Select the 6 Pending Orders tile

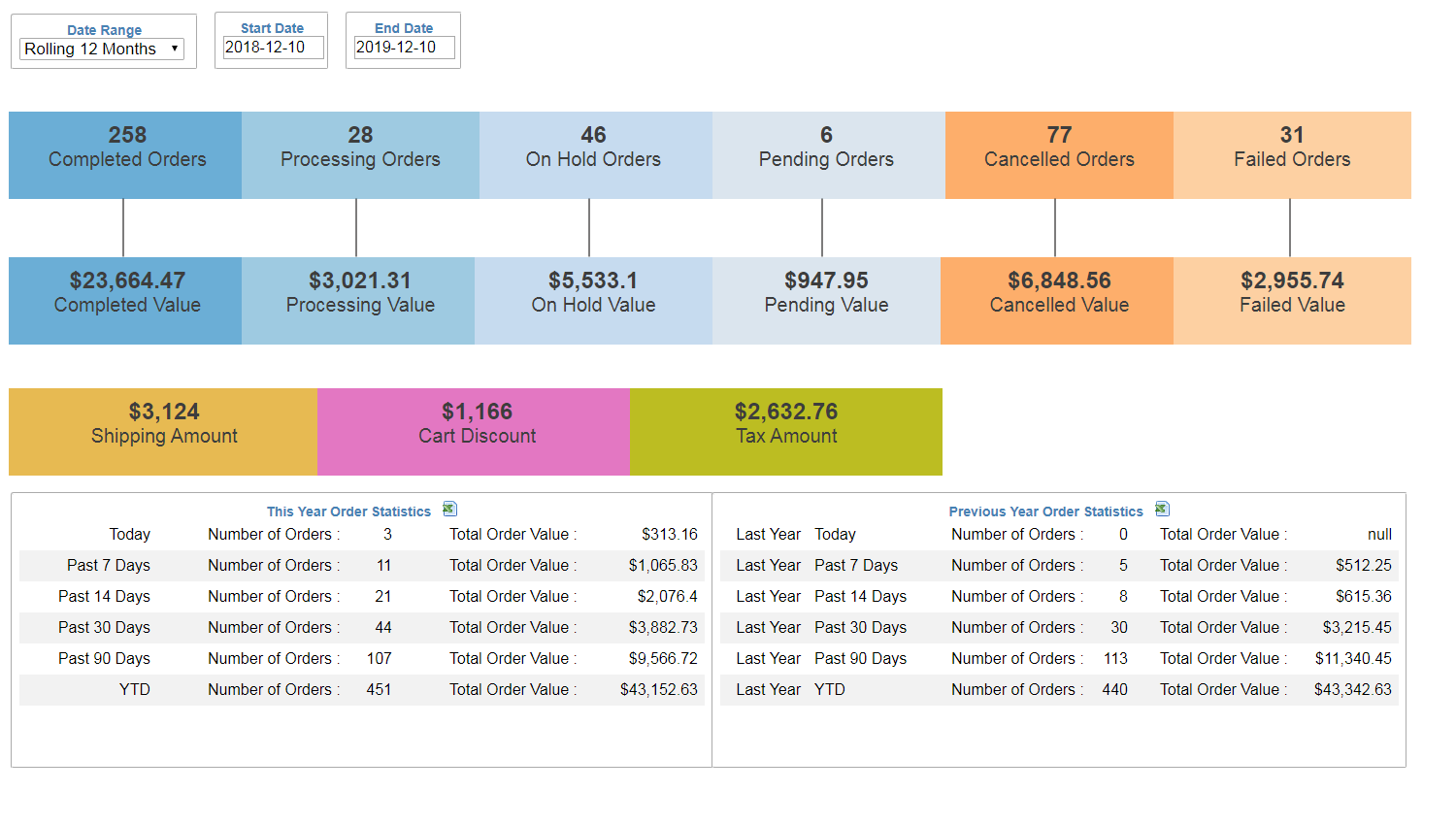point(829,155)
